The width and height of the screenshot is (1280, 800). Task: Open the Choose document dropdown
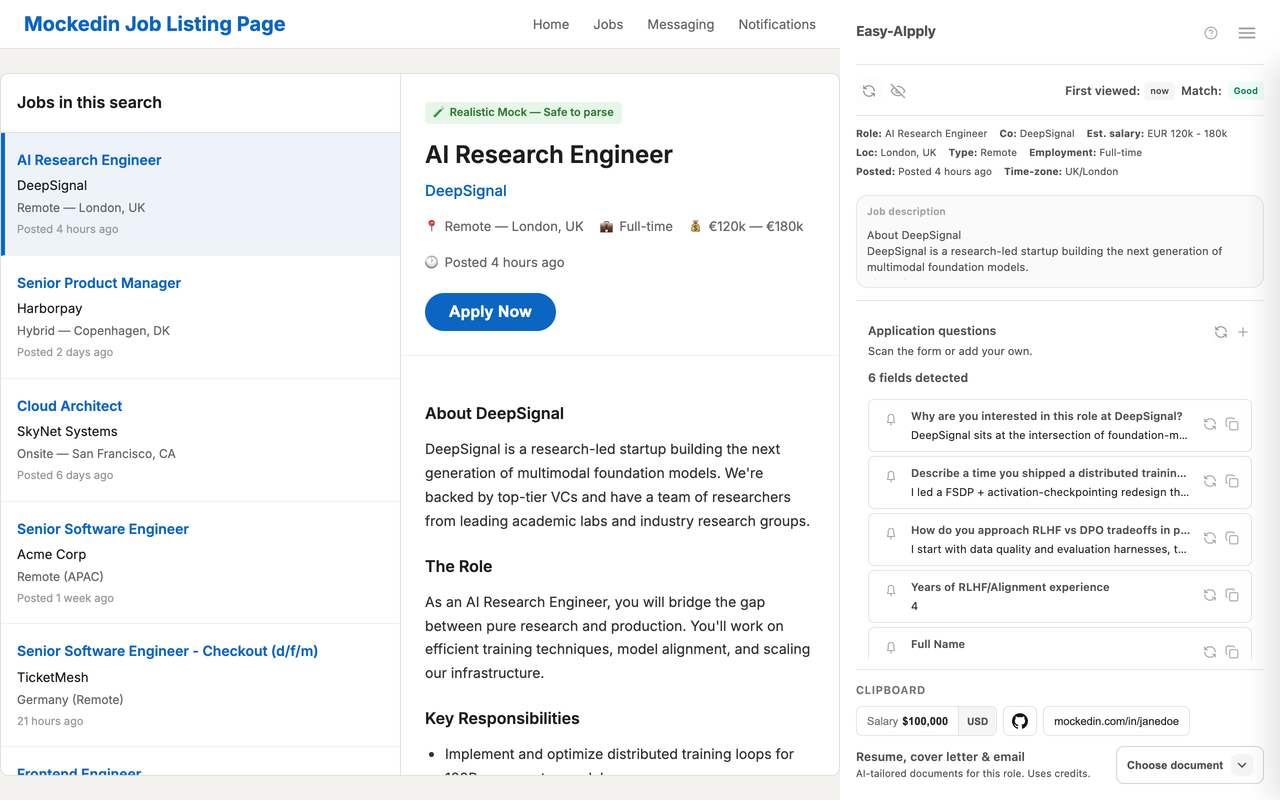coord(1189,765)
